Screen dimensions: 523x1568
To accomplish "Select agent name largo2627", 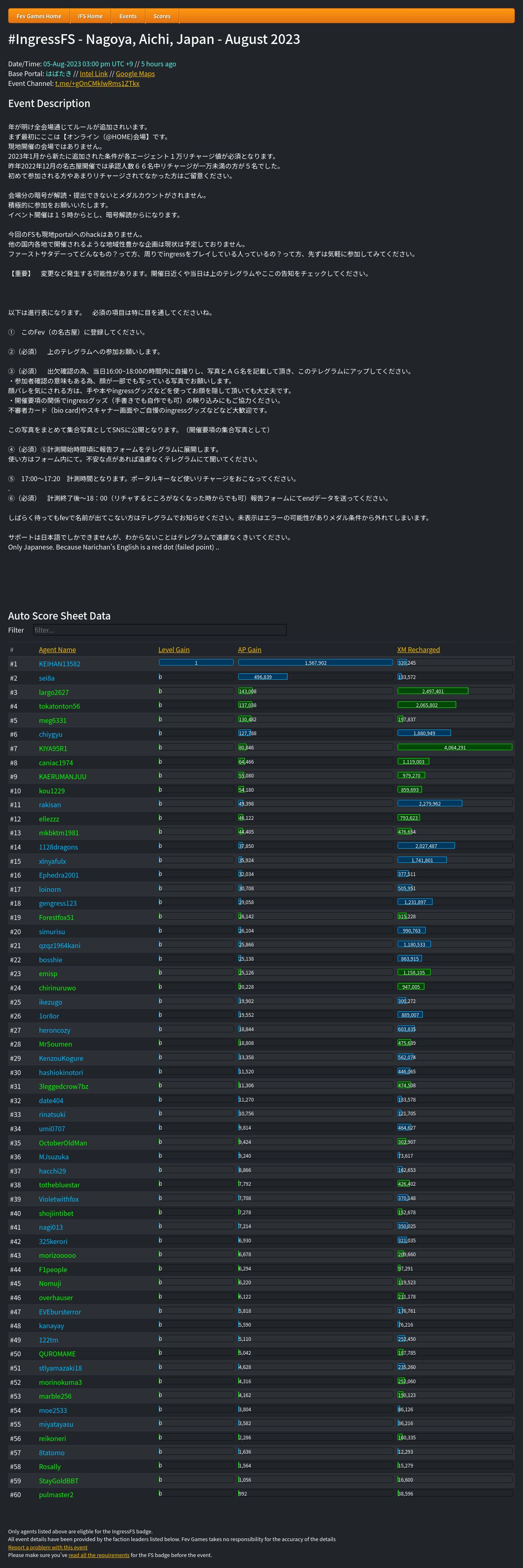I will [x=54, y=692].
